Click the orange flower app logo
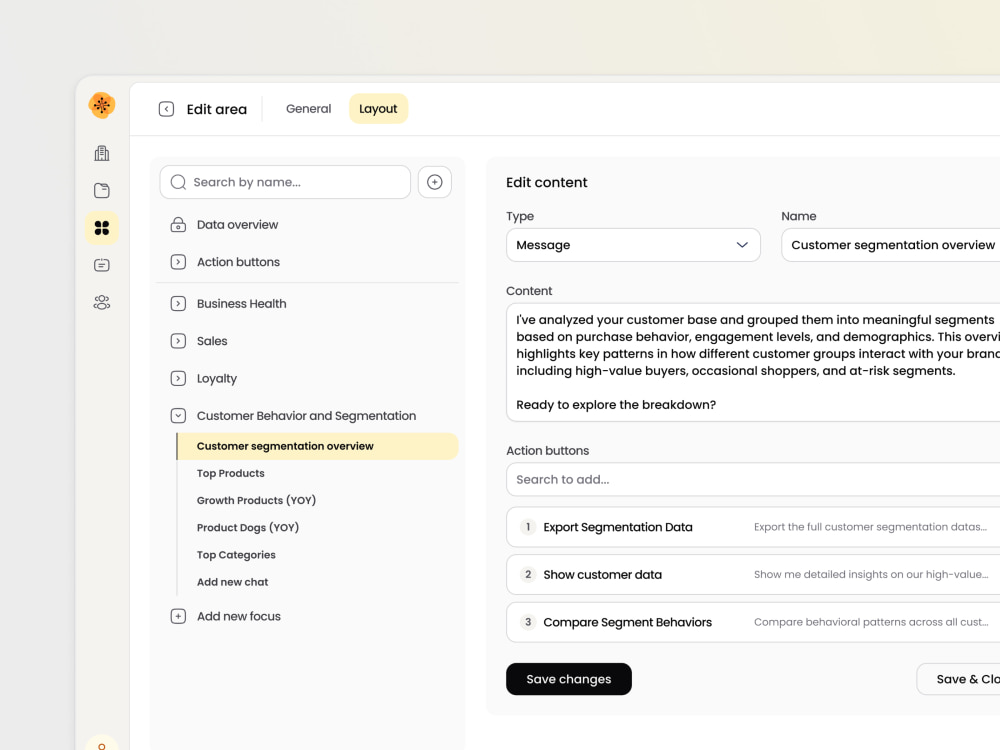1000x750 pixels. click(101, 105)
